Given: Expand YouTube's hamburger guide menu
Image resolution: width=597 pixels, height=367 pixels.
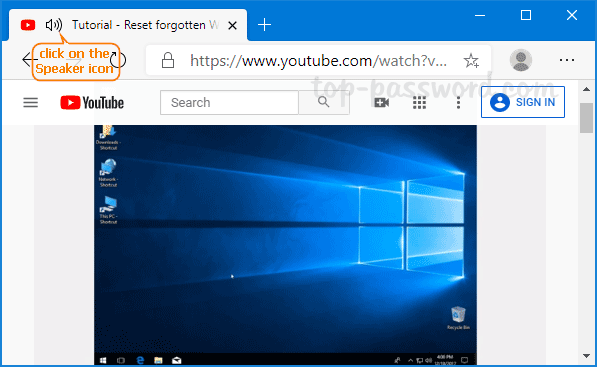Looking at the screenshot, I should pyautogui.click(x=30, y=103).
